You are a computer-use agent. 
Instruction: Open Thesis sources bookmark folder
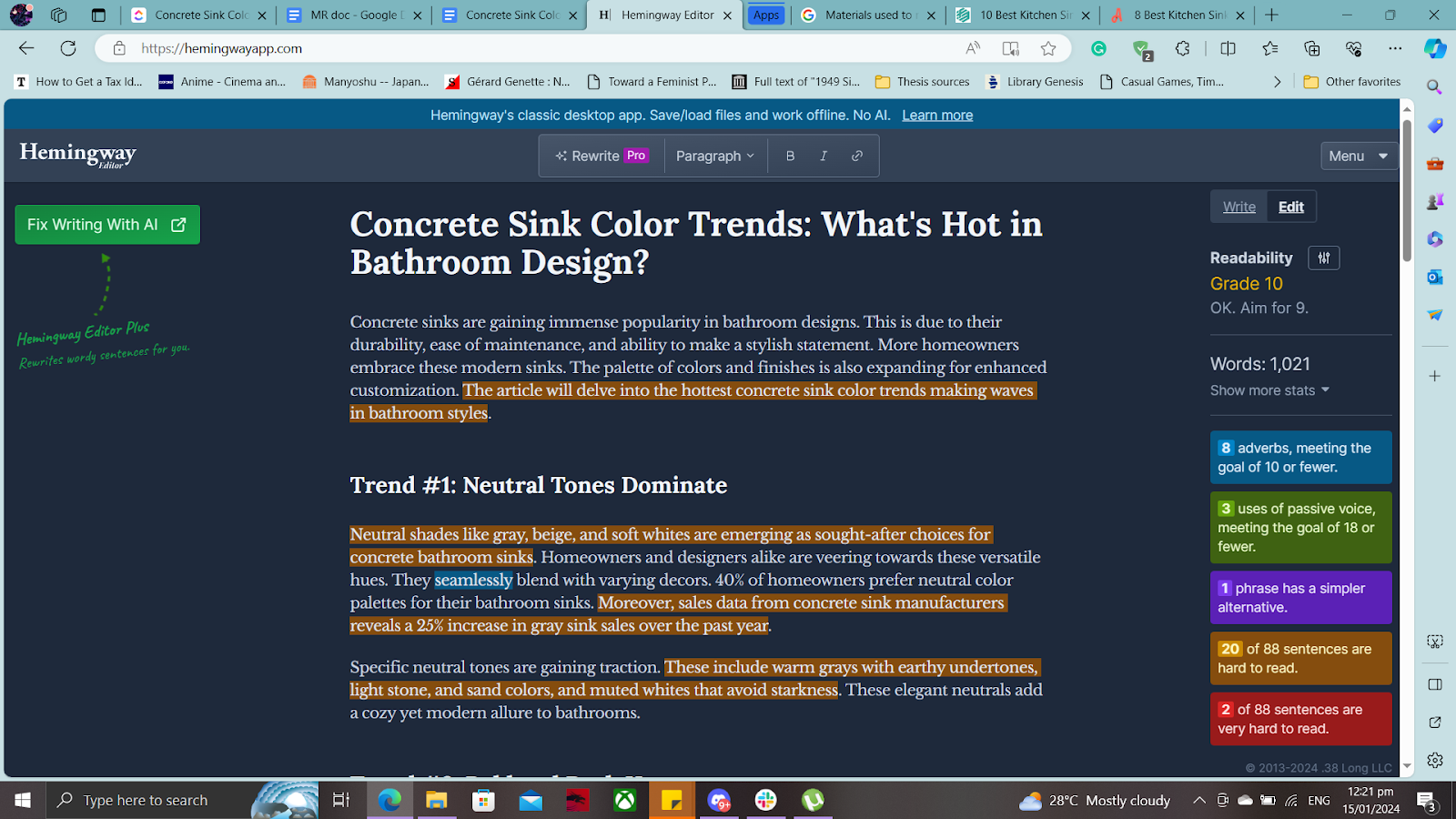tap(923, 82)
